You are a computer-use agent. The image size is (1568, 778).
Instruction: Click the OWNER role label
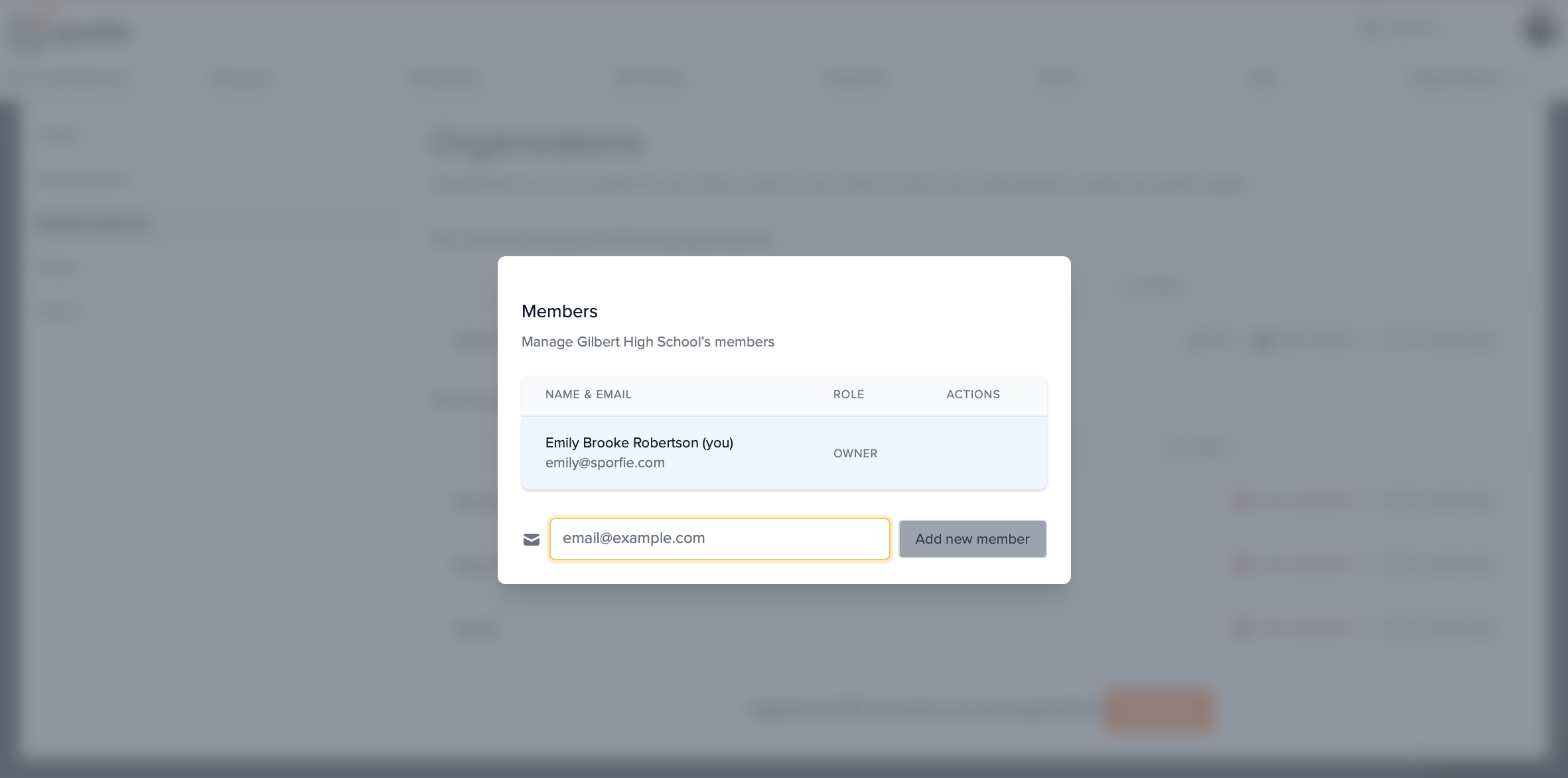(x=855, y=453)
